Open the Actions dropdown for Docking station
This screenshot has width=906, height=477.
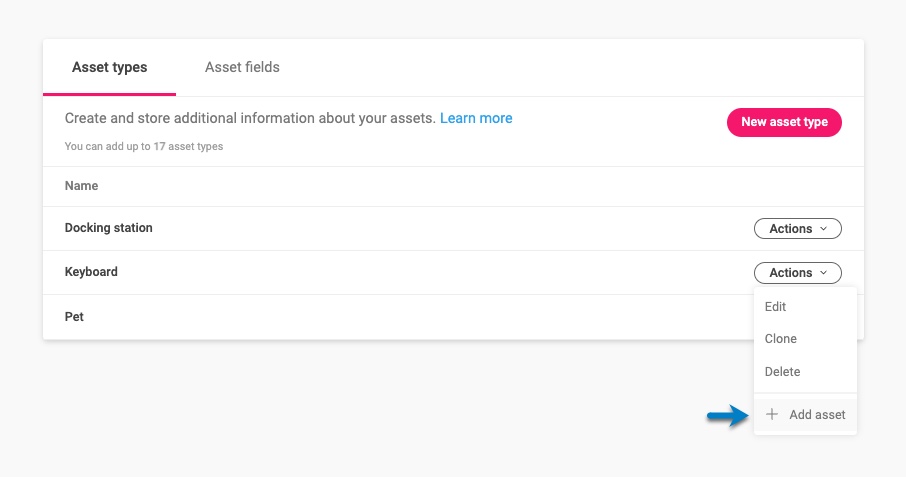tap(797, 229)
